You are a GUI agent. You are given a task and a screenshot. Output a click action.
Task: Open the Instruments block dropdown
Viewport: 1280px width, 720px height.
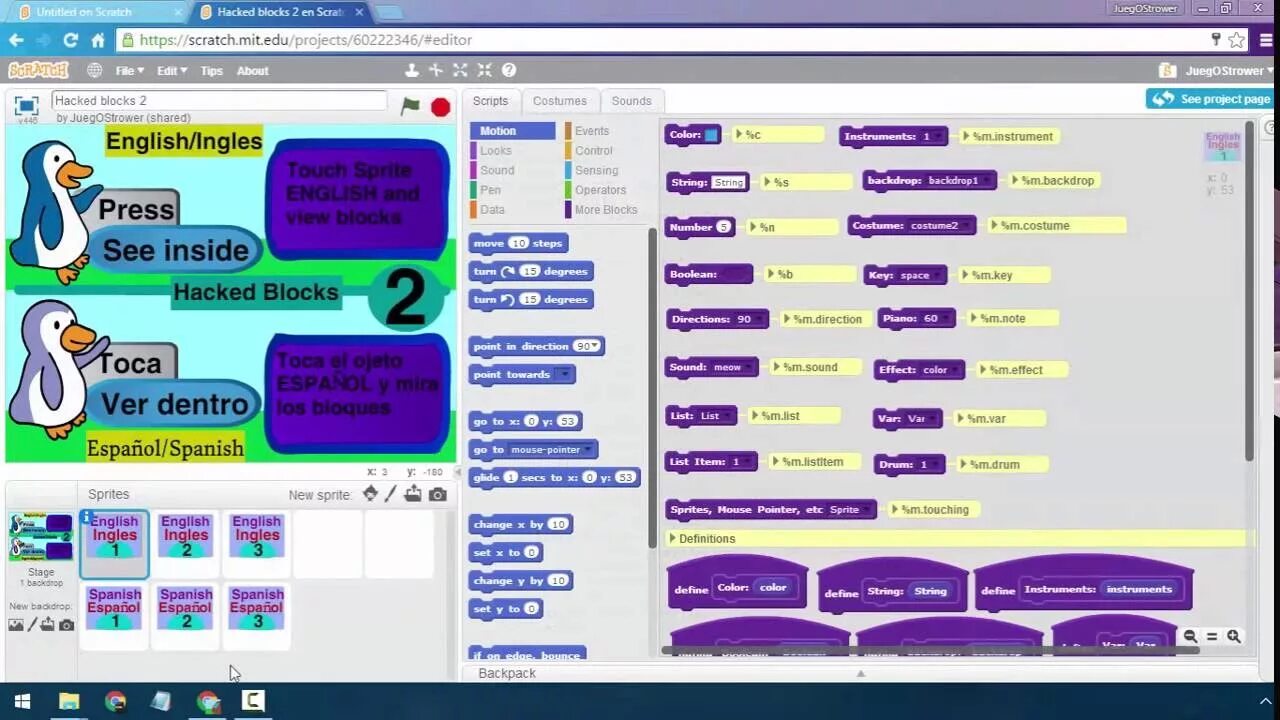coord(937,136)
